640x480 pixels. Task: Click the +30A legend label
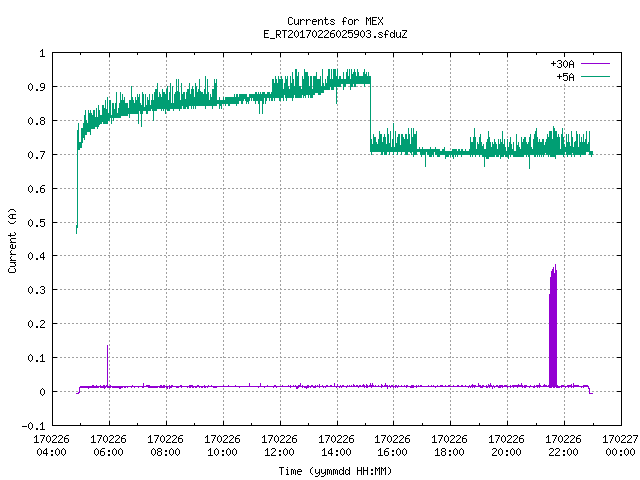[x=562, y=64]
